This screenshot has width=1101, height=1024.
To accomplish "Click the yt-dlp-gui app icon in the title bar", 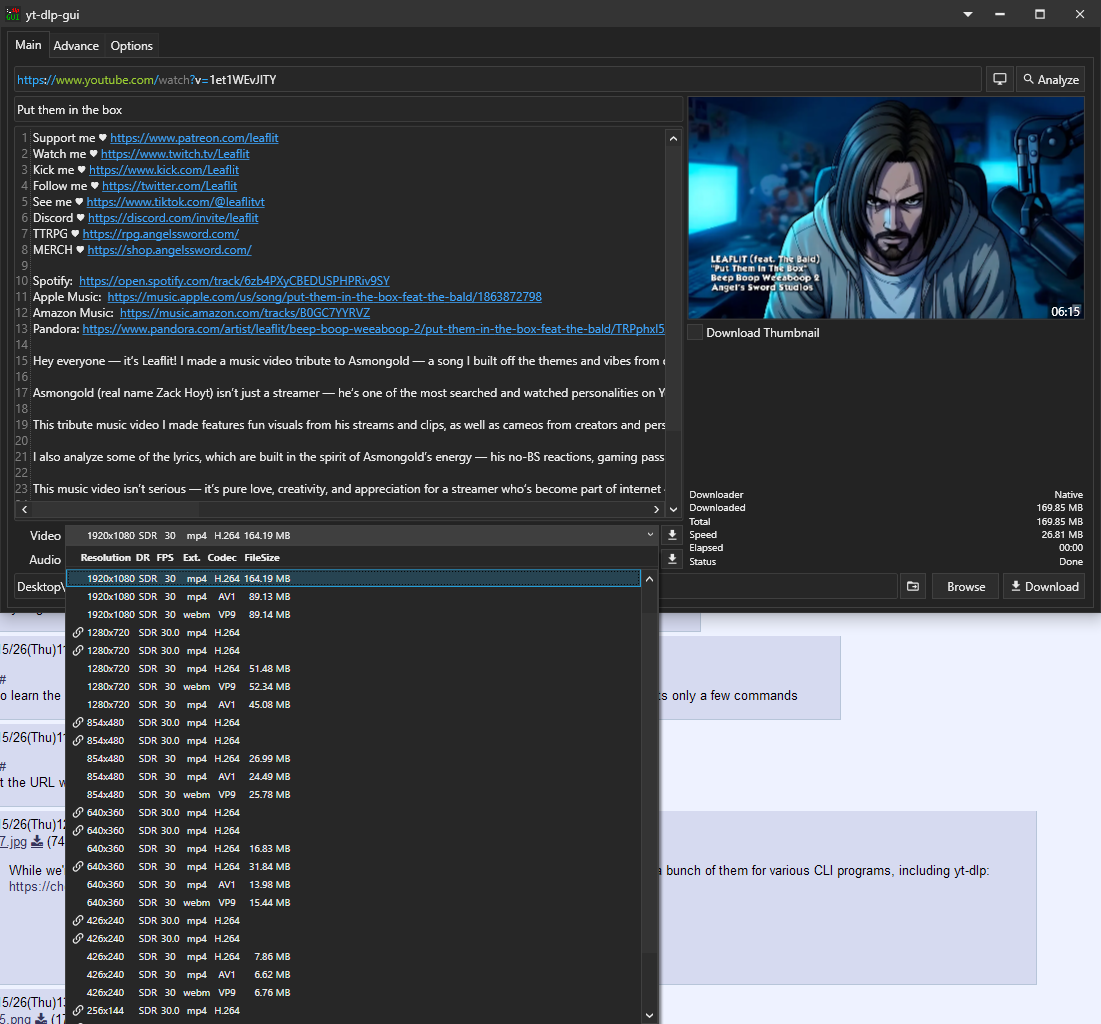I will pos(13,14).
